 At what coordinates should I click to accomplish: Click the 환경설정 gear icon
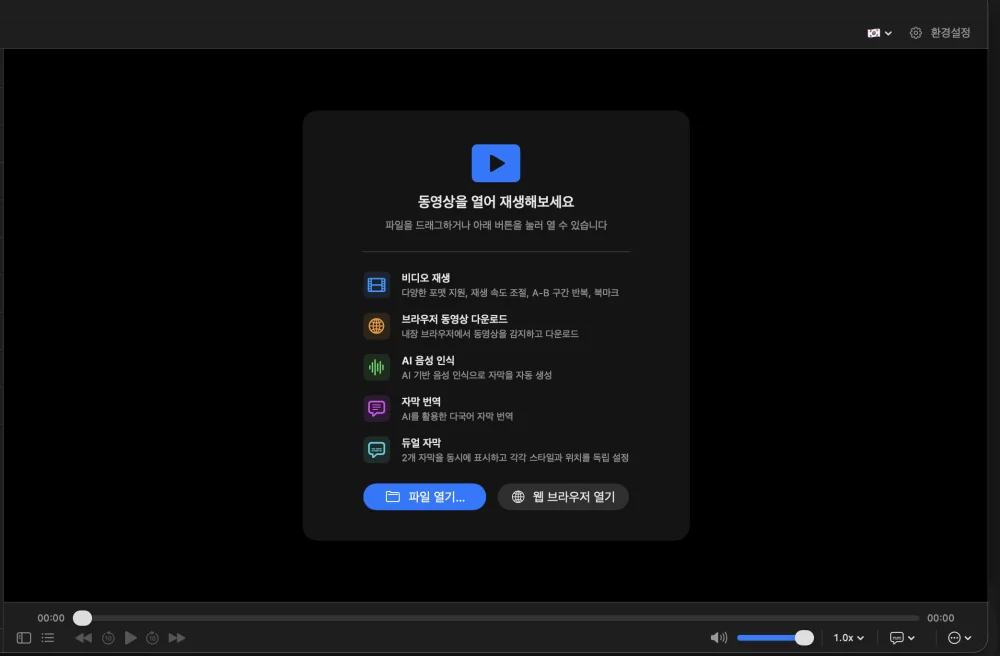[916, 33]
